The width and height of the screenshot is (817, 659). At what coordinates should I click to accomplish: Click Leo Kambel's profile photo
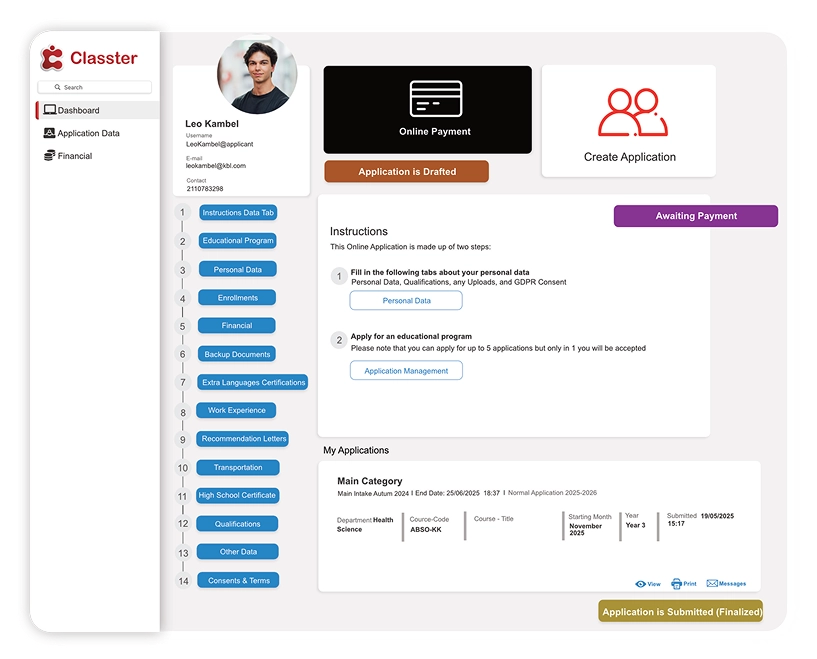[x=257, y=76]
